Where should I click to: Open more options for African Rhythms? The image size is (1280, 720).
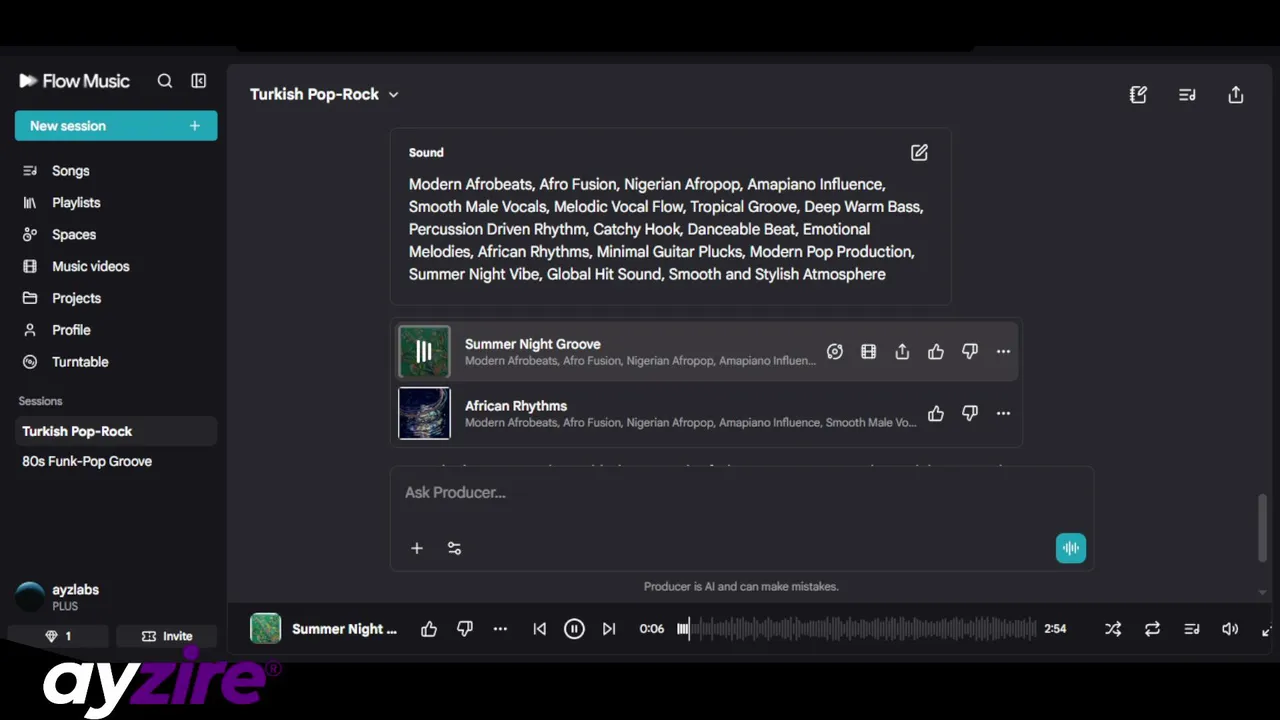[x=1003, y=414]
